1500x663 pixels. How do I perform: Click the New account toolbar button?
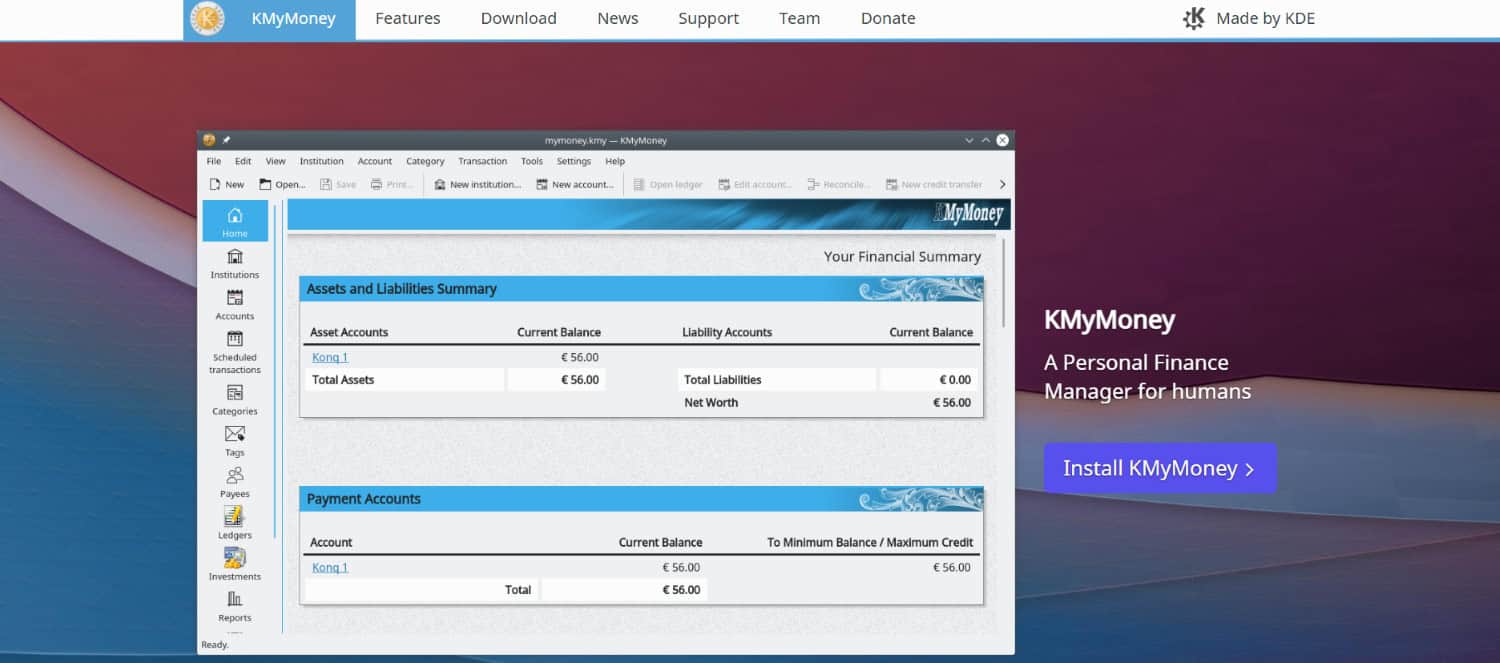tap(574, 184)
